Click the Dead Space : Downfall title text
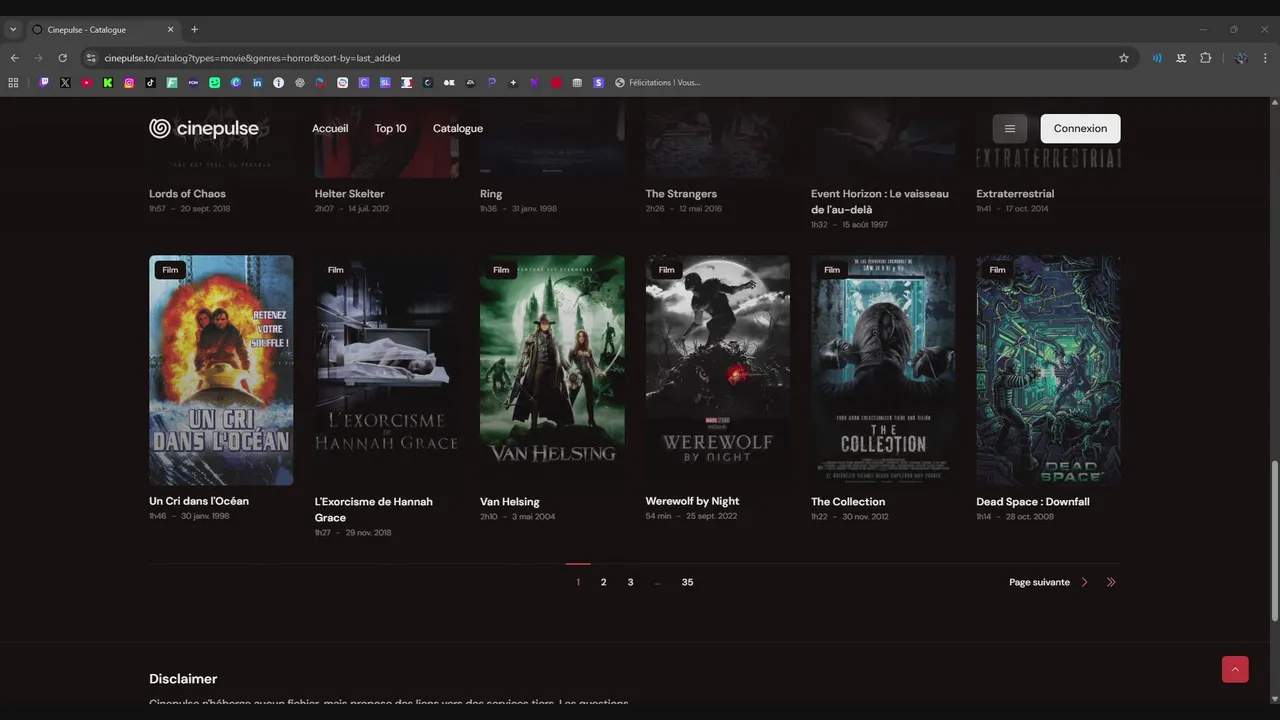 pos(1033,502)
